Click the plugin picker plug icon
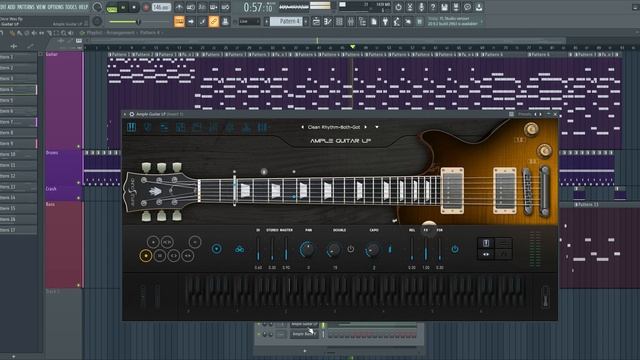 pos(385,22)
